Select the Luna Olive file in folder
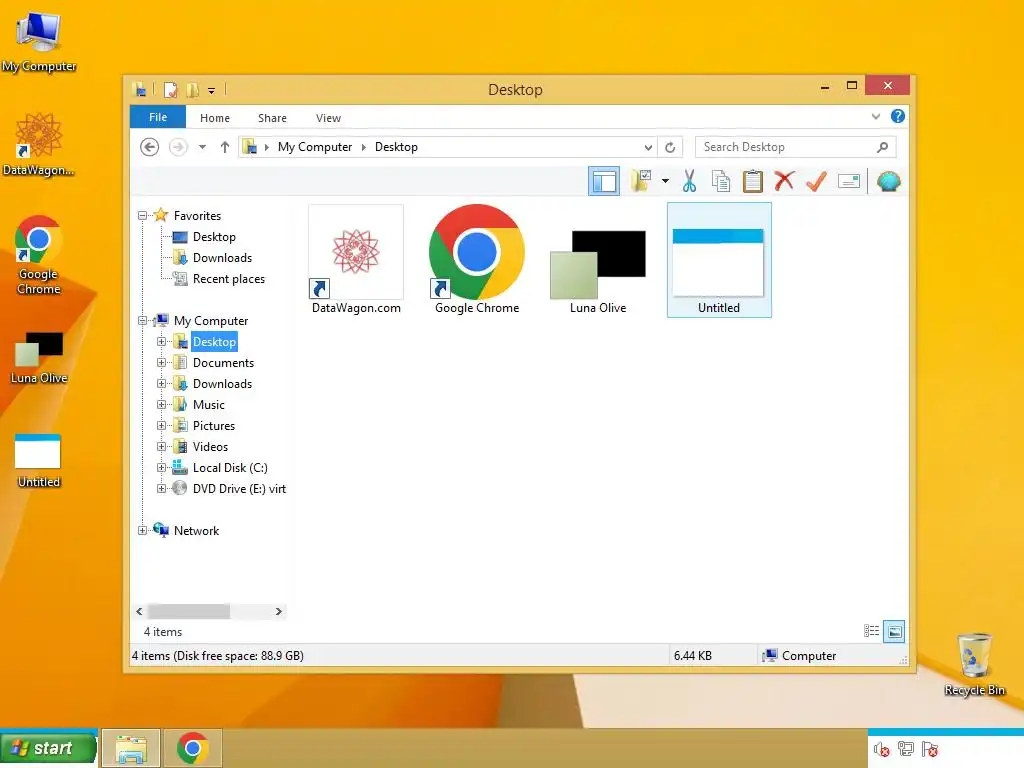 (598, 270)
